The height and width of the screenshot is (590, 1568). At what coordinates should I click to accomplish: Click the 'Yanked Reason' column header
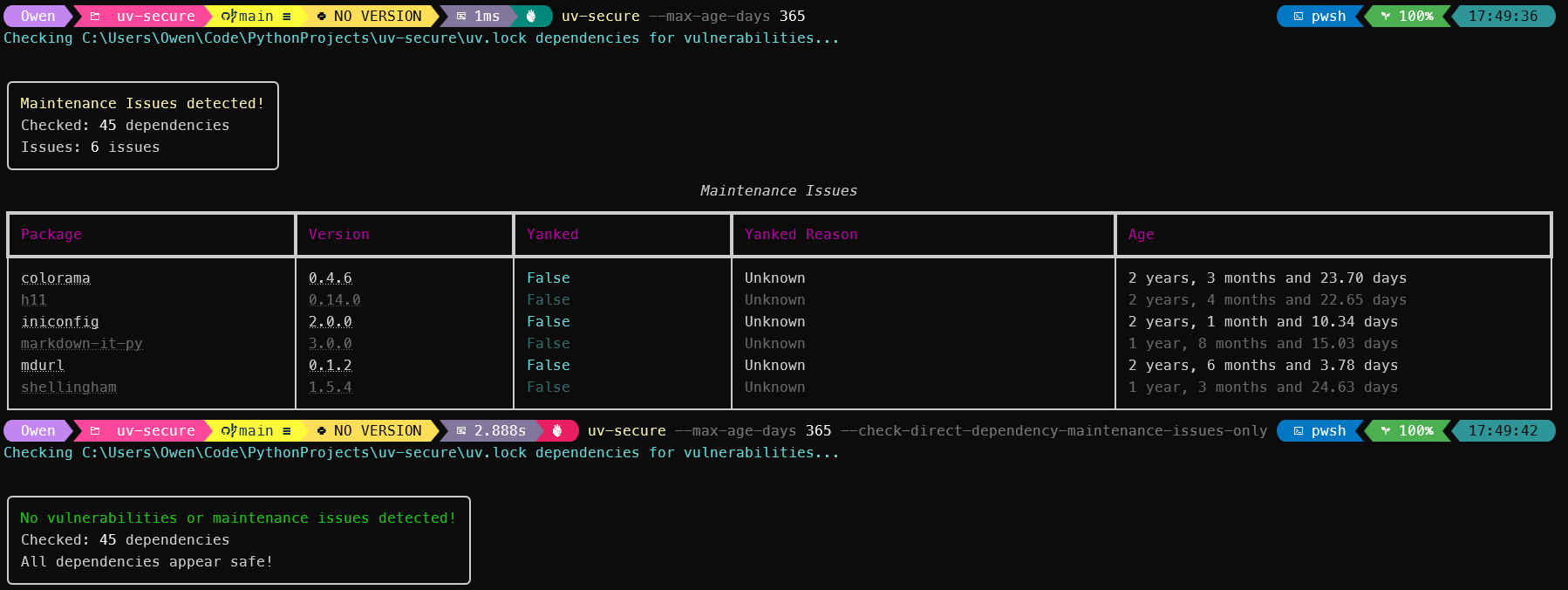pyautogui.click(x=801, y=235)
